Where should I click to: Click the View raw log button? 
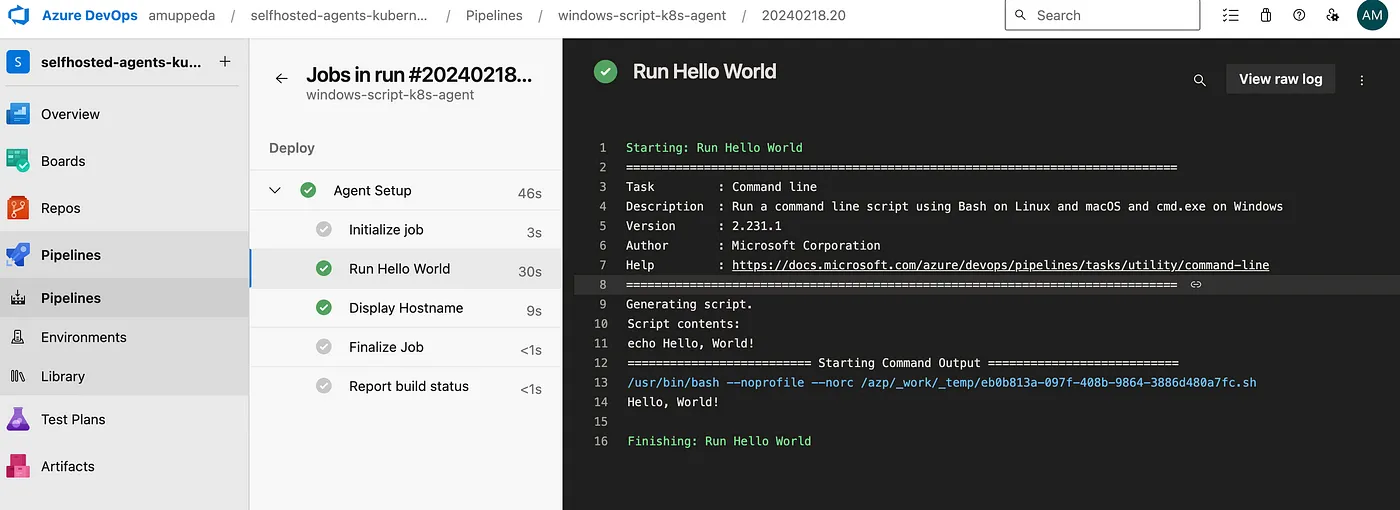[1280, 79]
